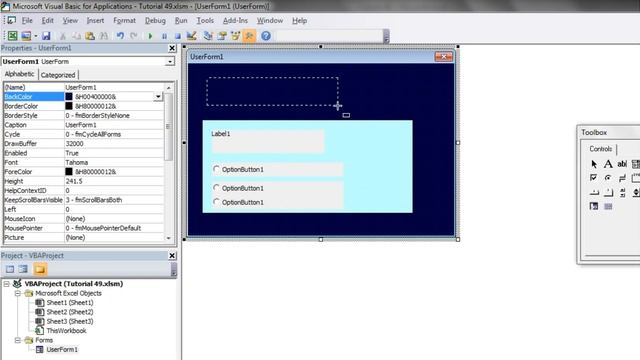The height and width of the screenshot is (360, 640).
Task: Close the Properties panel
Action: click(172, 48)
